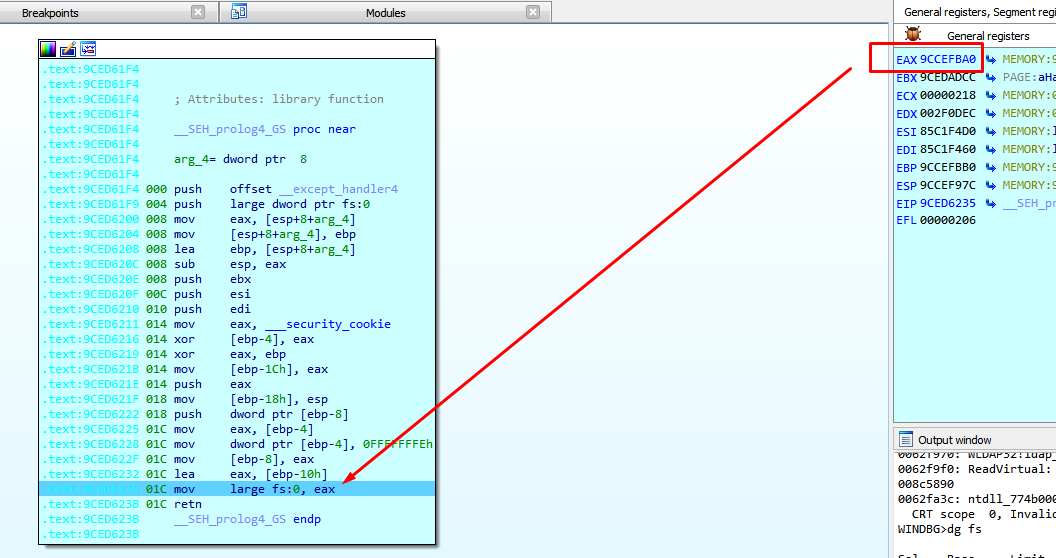
Task: Click the edit node comment pencil icon
Action: (x=68, y=49)
